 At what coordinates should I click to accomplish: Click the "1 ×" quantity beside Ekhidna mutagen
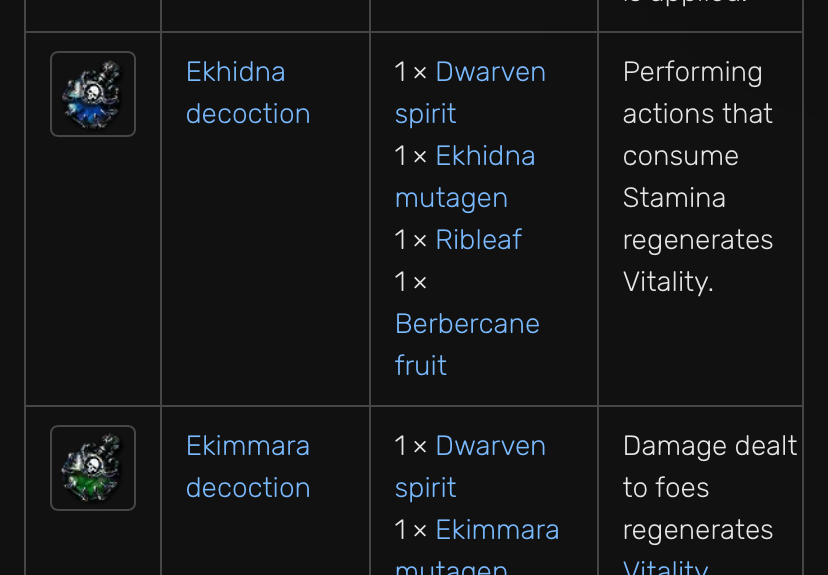pyautogui.click(x=411, y=156)
